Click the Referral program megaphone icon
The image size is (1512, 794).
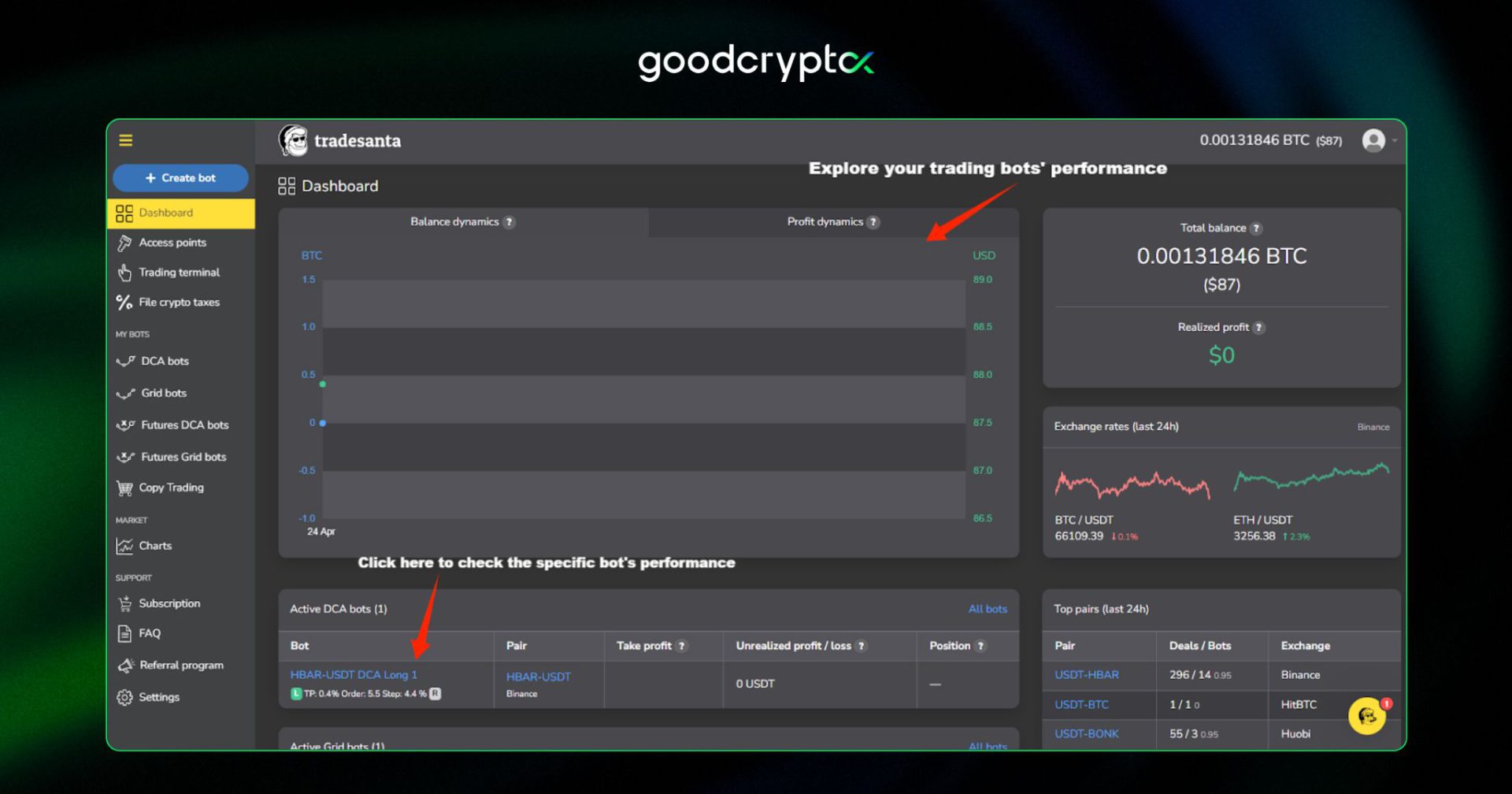(x=125, y=666)
